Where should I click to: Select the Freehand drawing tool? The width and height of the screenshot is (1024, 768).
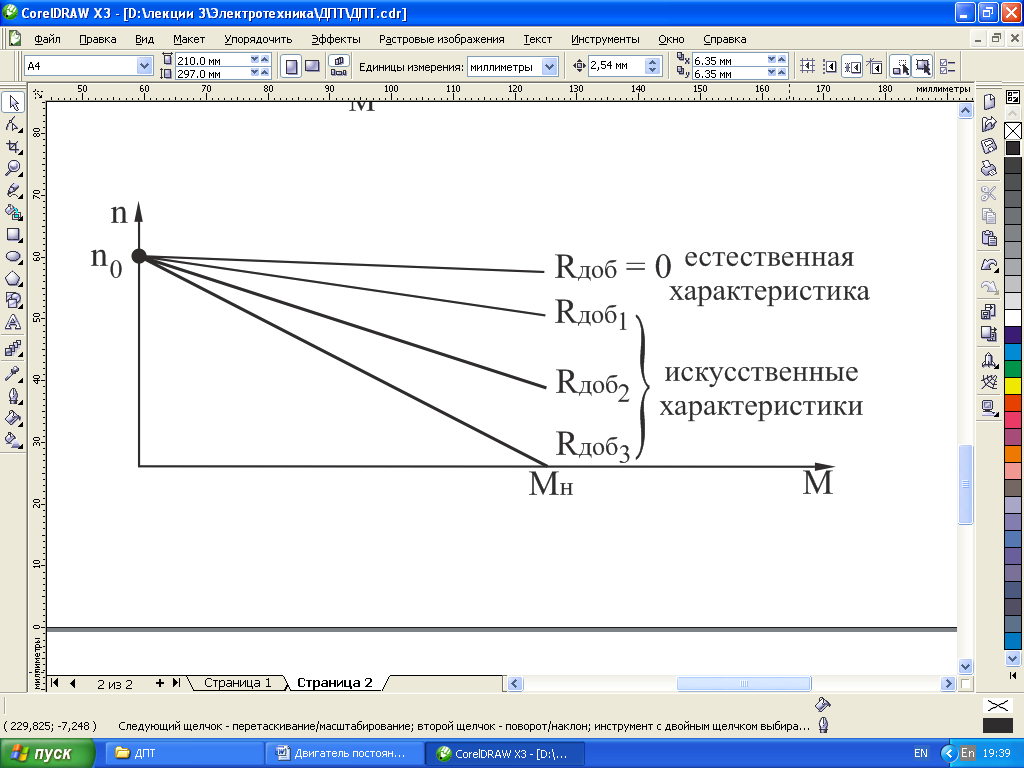(13, 191)
